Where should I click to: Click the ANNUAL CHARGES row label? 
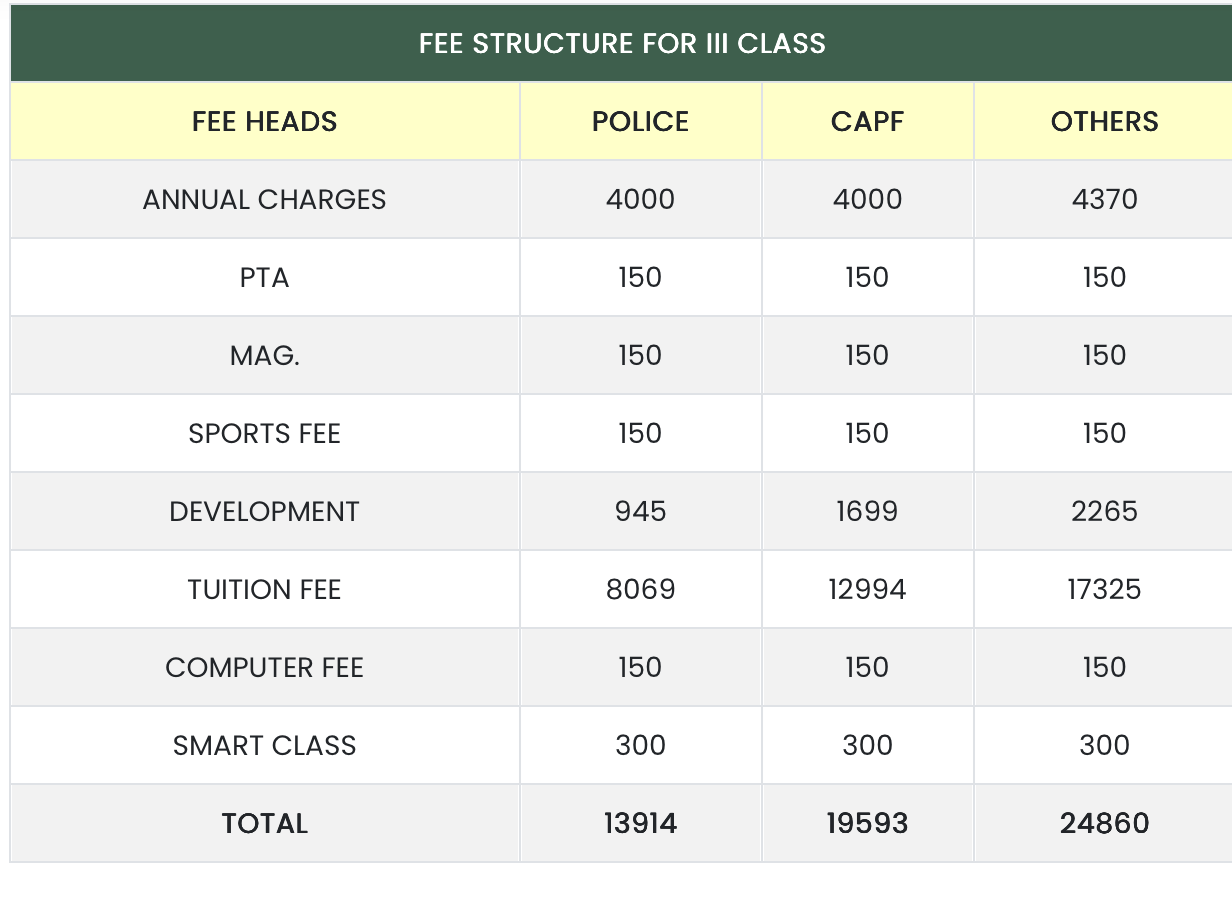click(265, 200)
